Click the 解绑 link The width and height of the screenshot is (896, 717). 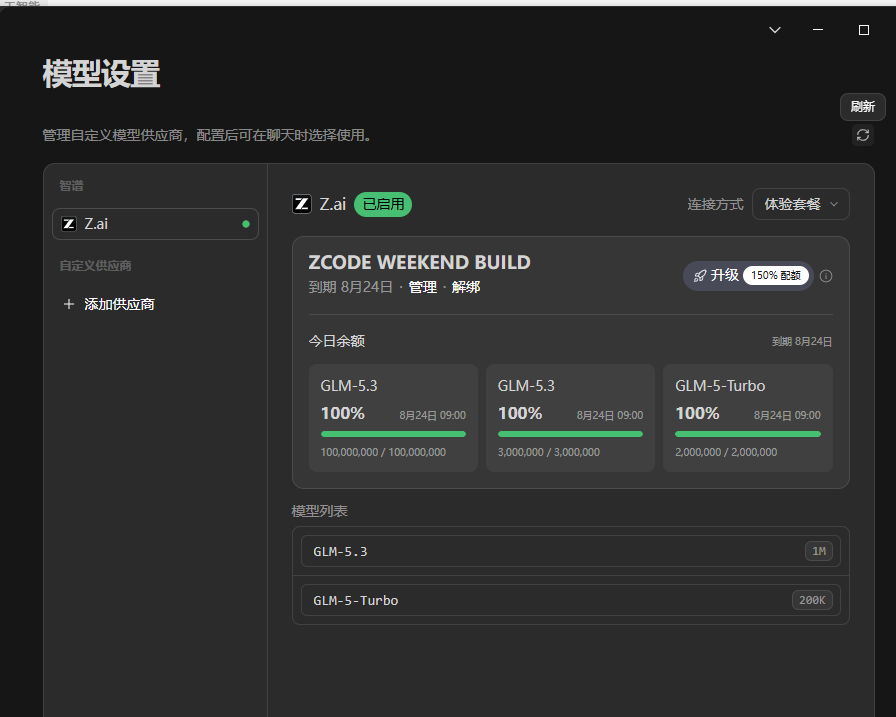coord(466,287)
